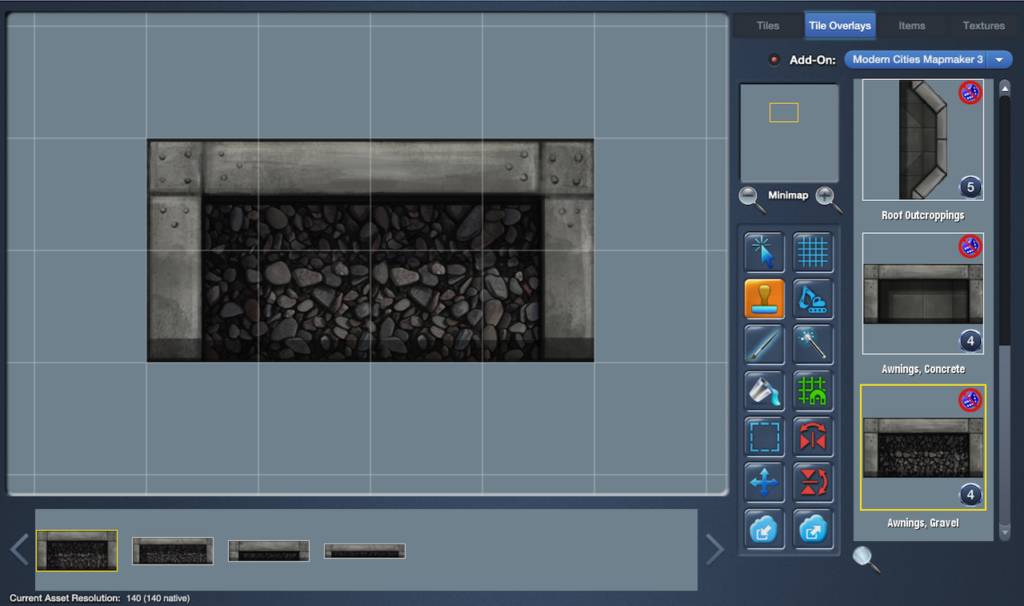Click the horizontal flip mirror tool
Screen dimensions: 1024x606
(813, 437)
